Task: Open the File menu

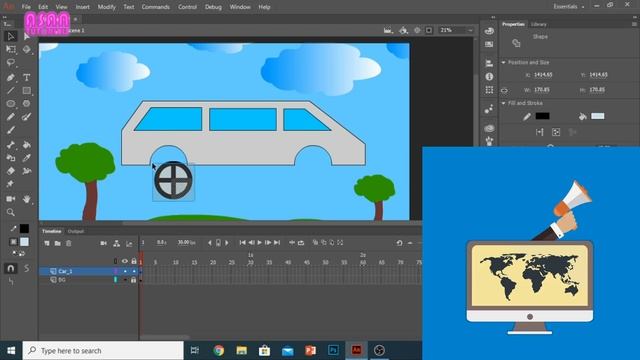Action: (x=26, y=7)
